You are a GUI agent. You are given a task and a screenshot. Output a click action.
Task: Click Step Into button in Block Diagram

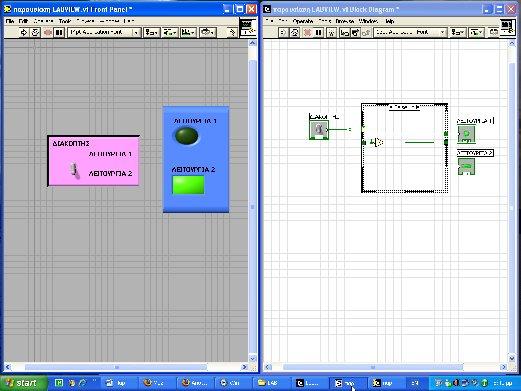344,32
